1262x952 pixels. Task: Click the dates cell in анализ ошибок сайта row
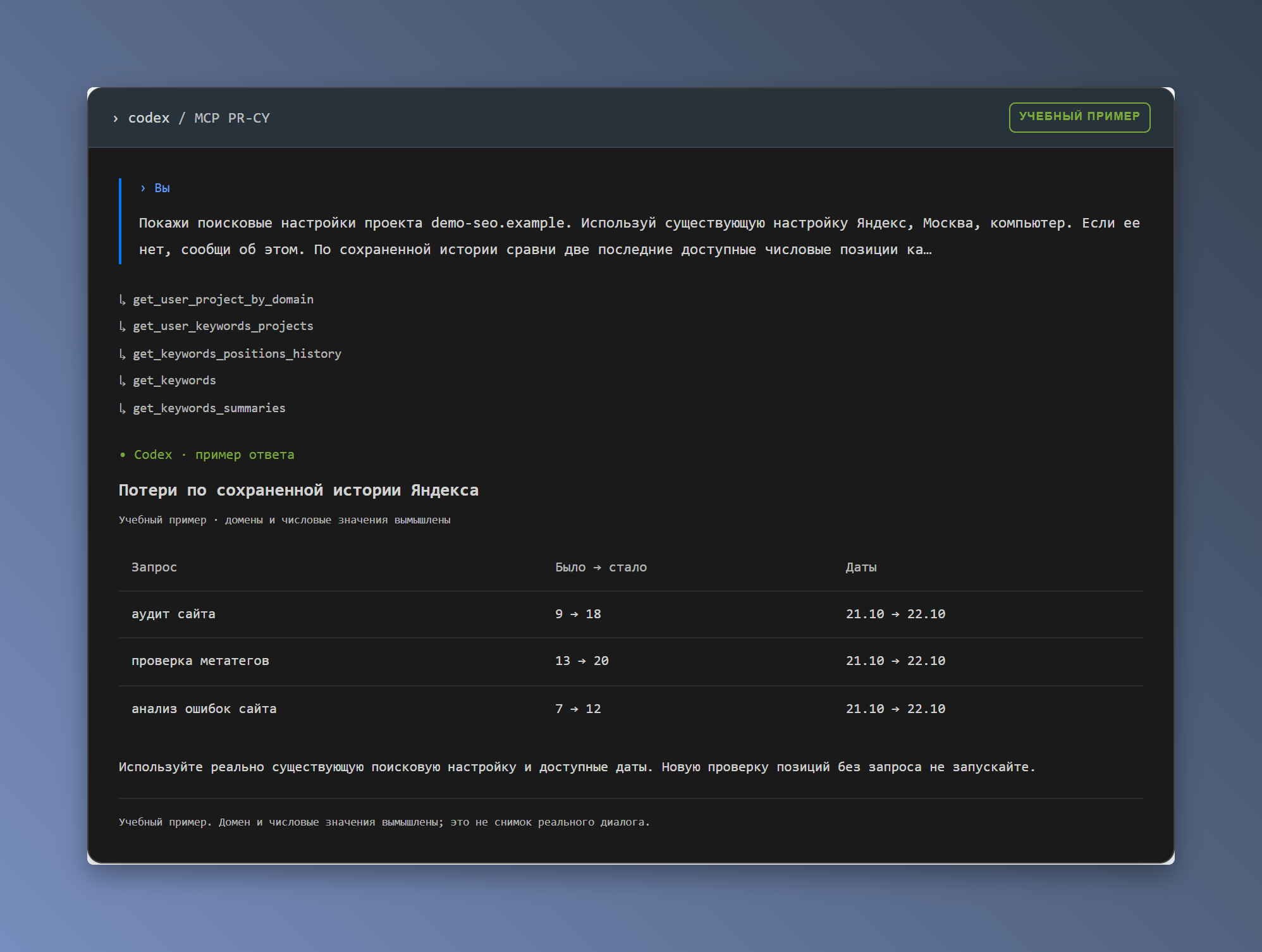[x=896, y=709]
